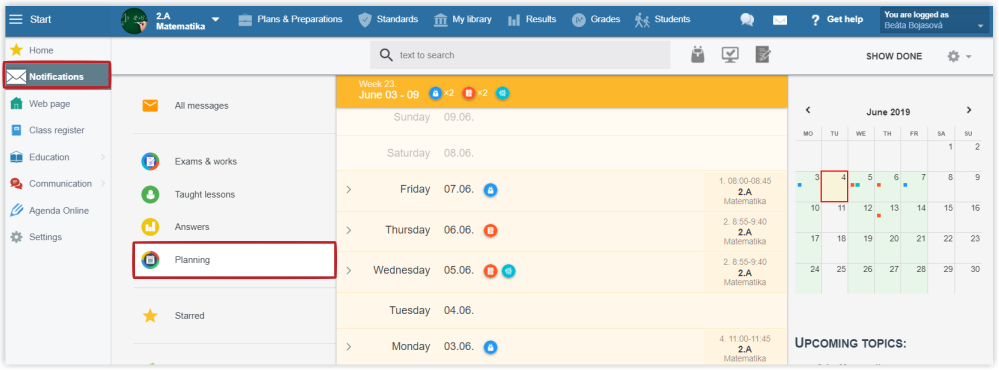Image resolution: width=999 pixels, height=370 pixels.
Task: Open the chat bubbles icon in header
Action: coord(747,20)
